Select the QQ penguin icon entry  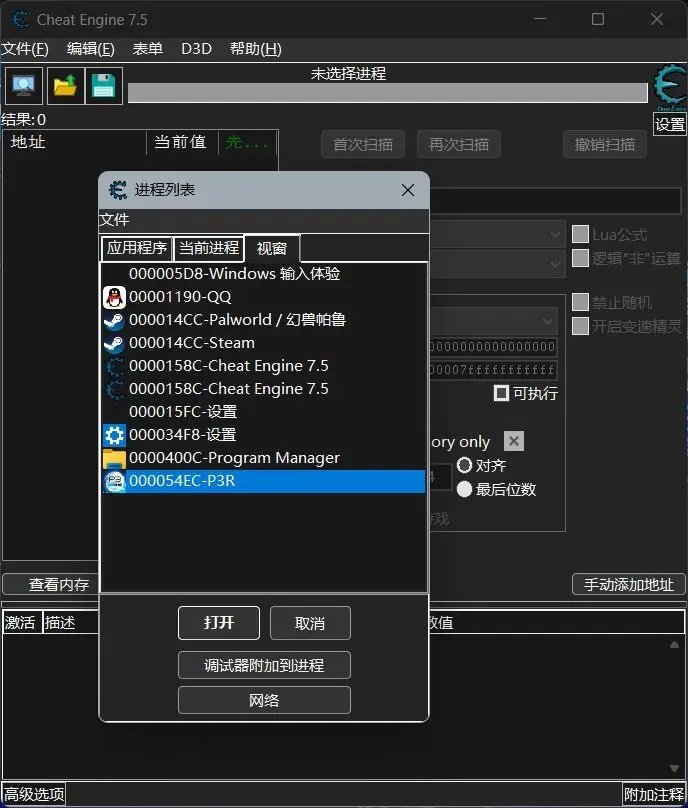pos(114,297)
